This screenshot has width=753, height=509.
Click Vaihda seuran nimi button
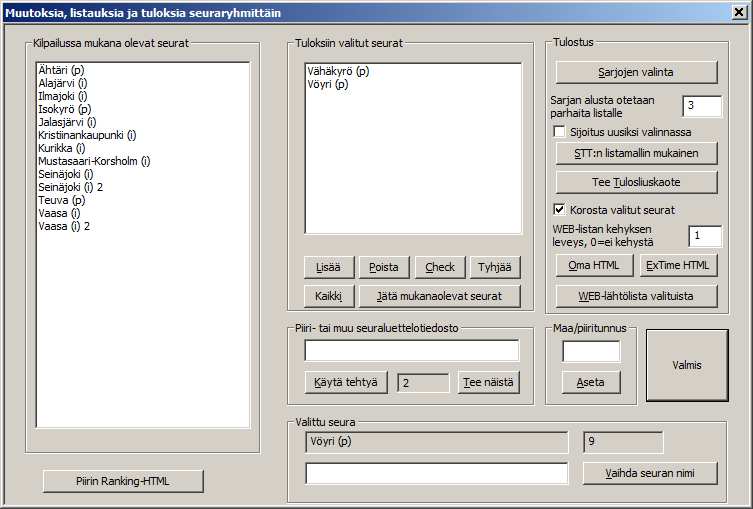[x=650, y=473]
